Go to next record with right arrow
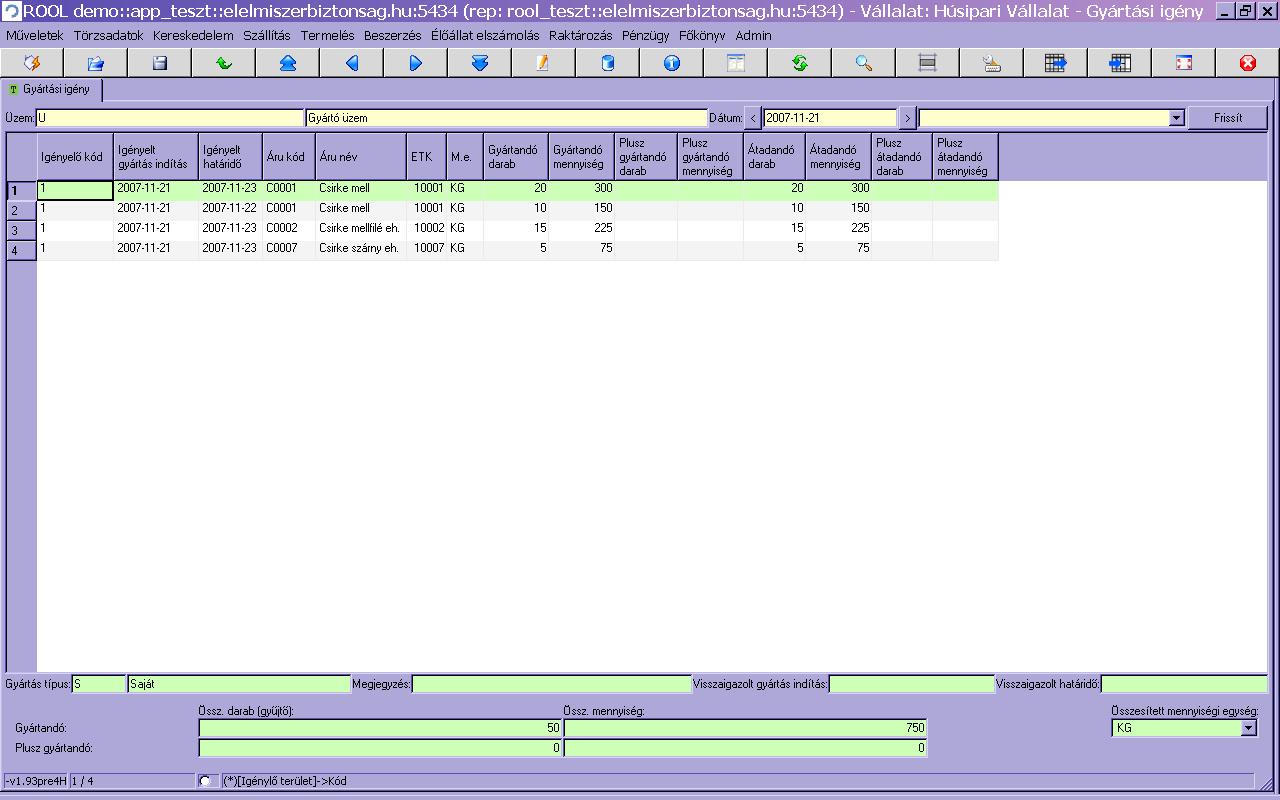Screen dimensions: 1280x800 [415, 63]
